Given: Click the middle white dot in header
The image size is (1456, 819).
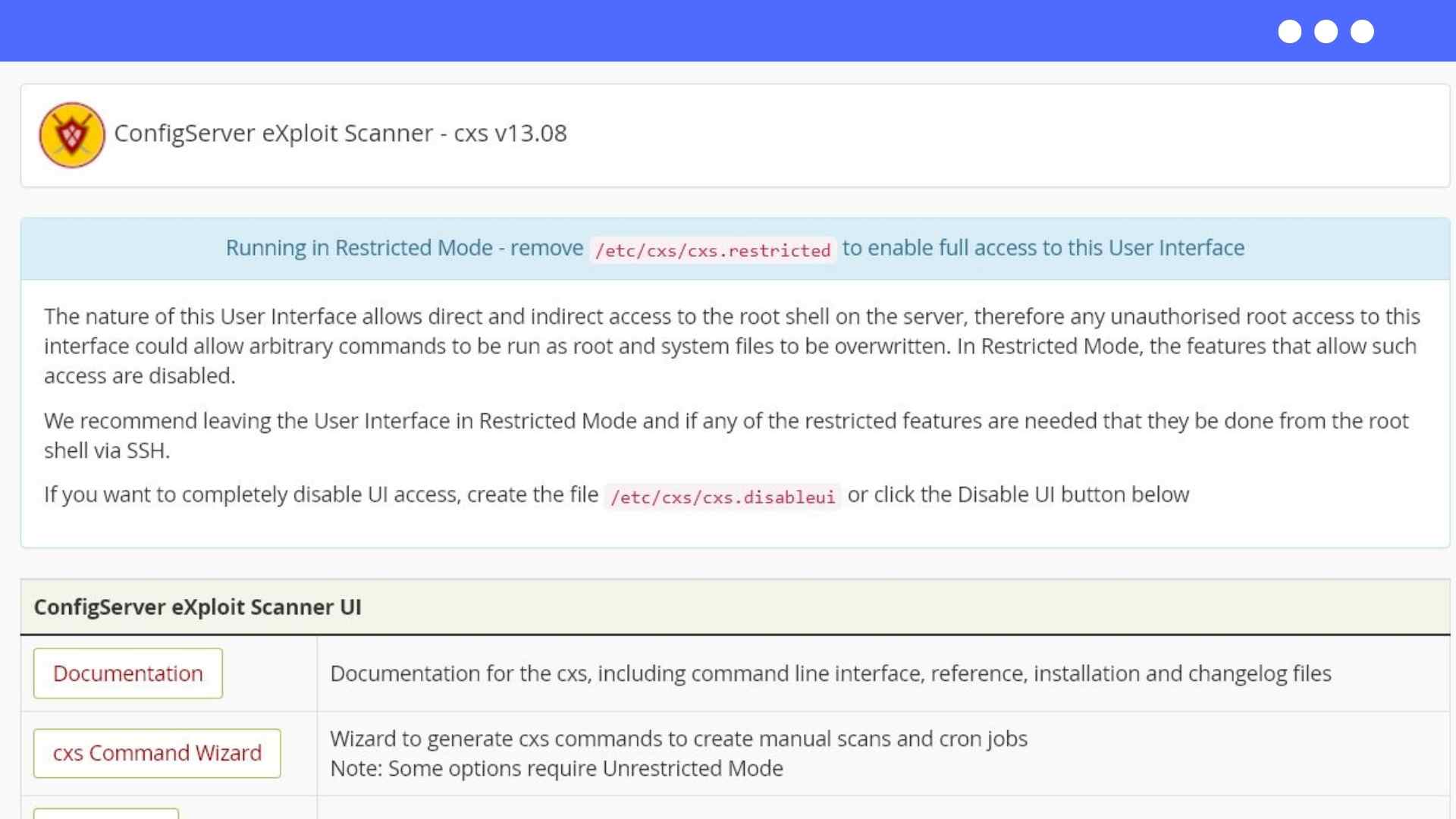Looking at the screenshot, I should [1326, 31].
